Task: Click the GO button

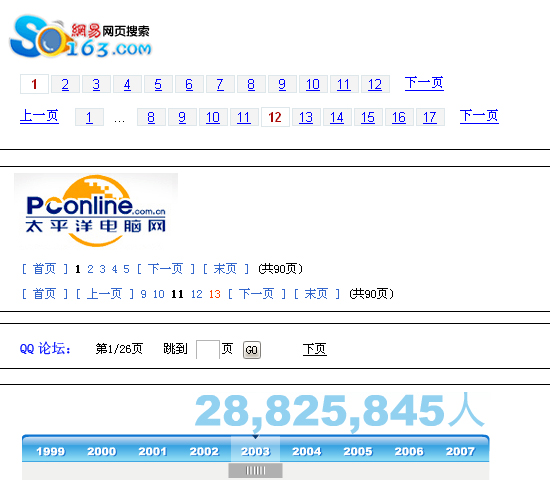Action: tap(252, 350)
